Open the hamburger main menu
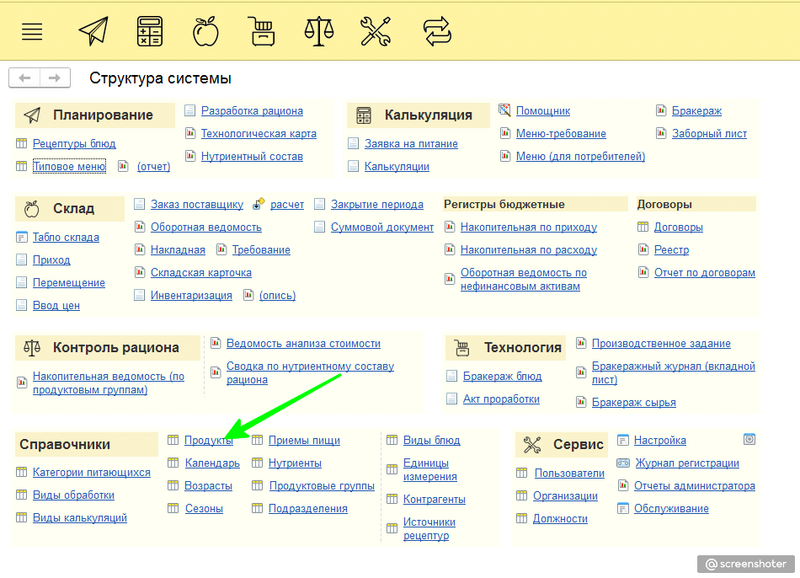This screenshot has height=578, width=800. coord(32,31)
